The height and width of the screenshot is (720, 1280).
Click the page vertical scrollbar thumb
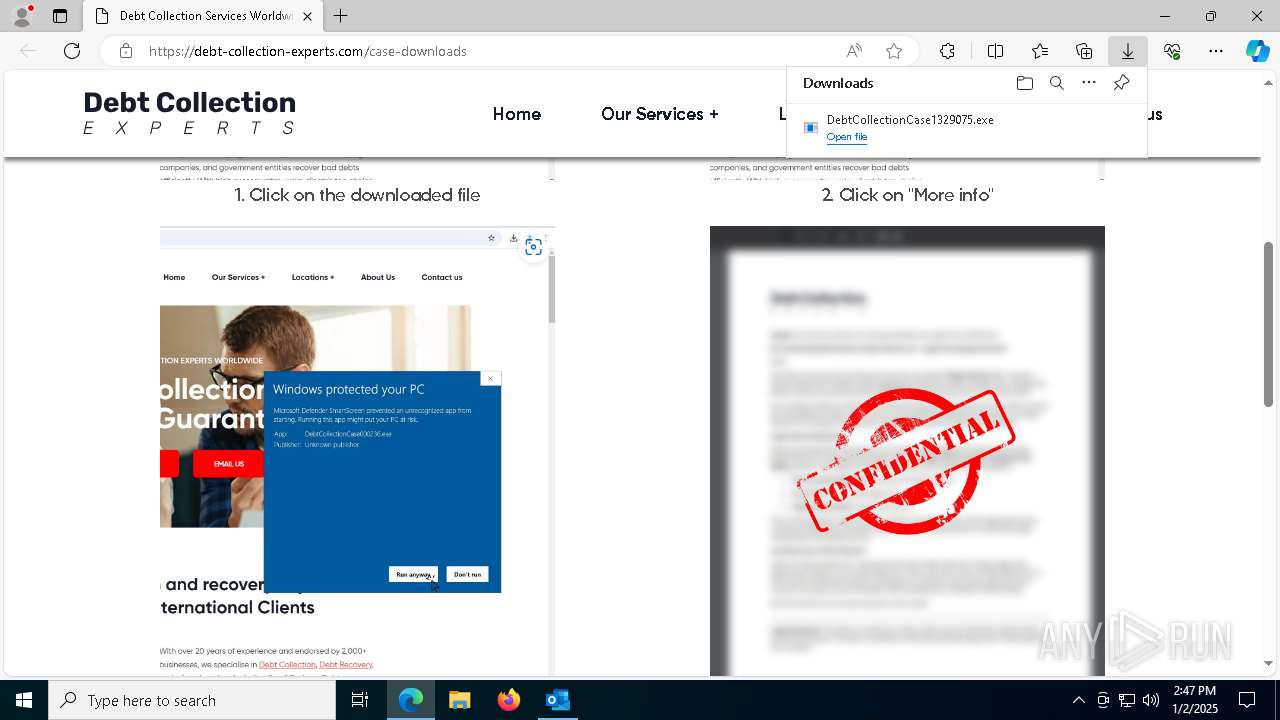pyautogui.click(x=1268, y=325)
